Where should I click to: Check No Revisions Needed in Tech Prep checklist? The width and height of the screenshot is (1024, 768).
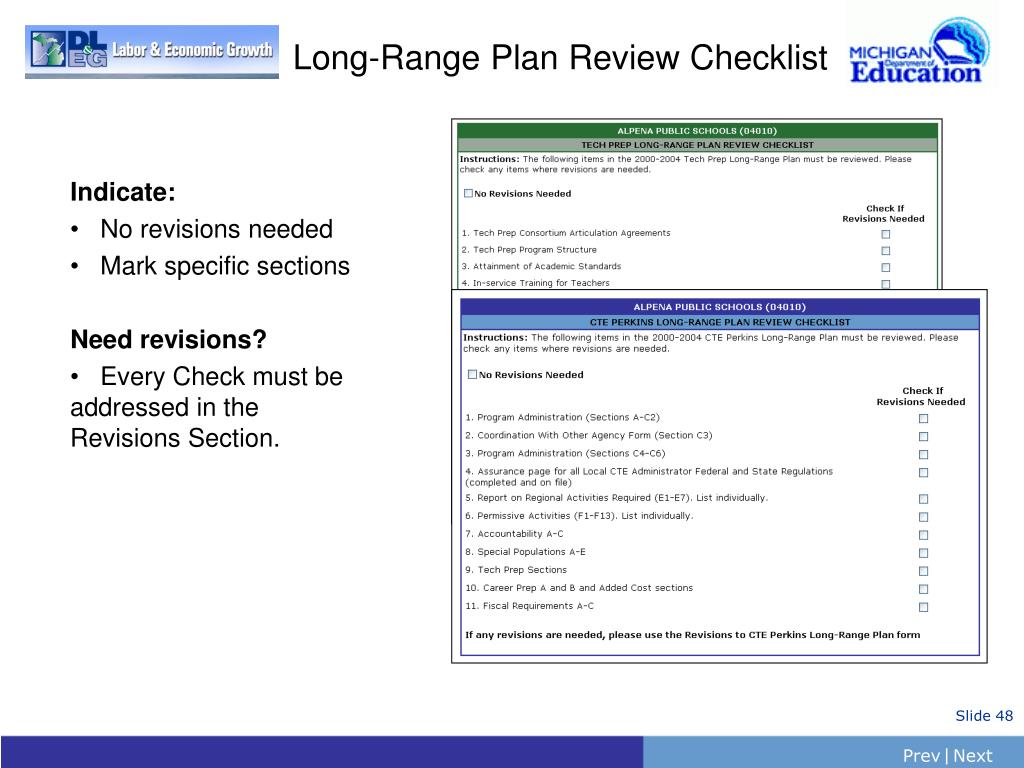click(x=468, y=193)
